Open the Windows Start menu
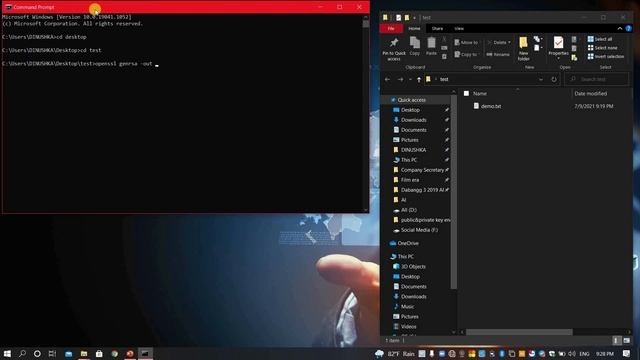Screen dimensions: 640x360 click(x=7, y=353)
